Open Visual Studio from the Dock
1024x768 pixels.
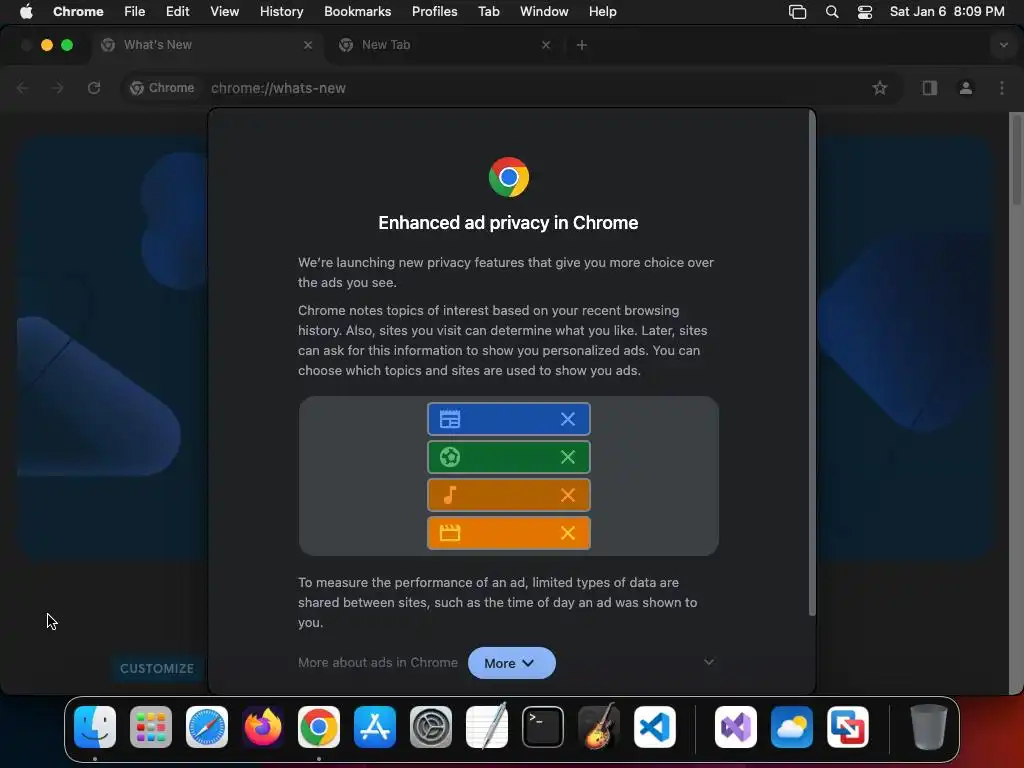click(x=736, y=727)
